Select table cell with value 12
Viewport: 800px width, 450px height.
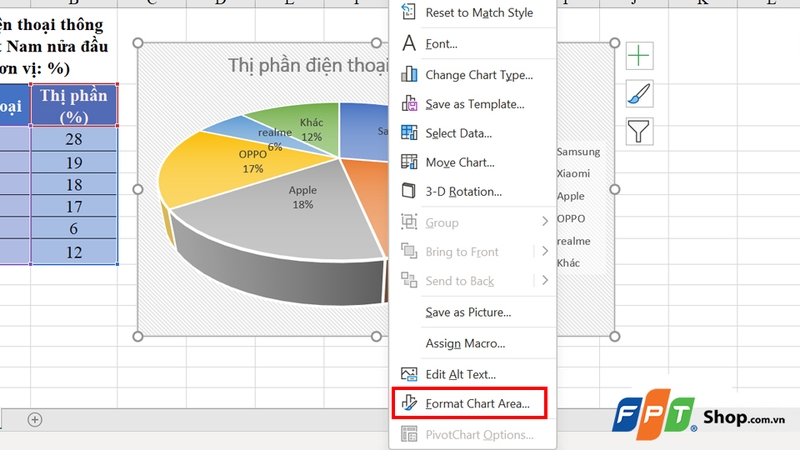[x=74, y=252]
